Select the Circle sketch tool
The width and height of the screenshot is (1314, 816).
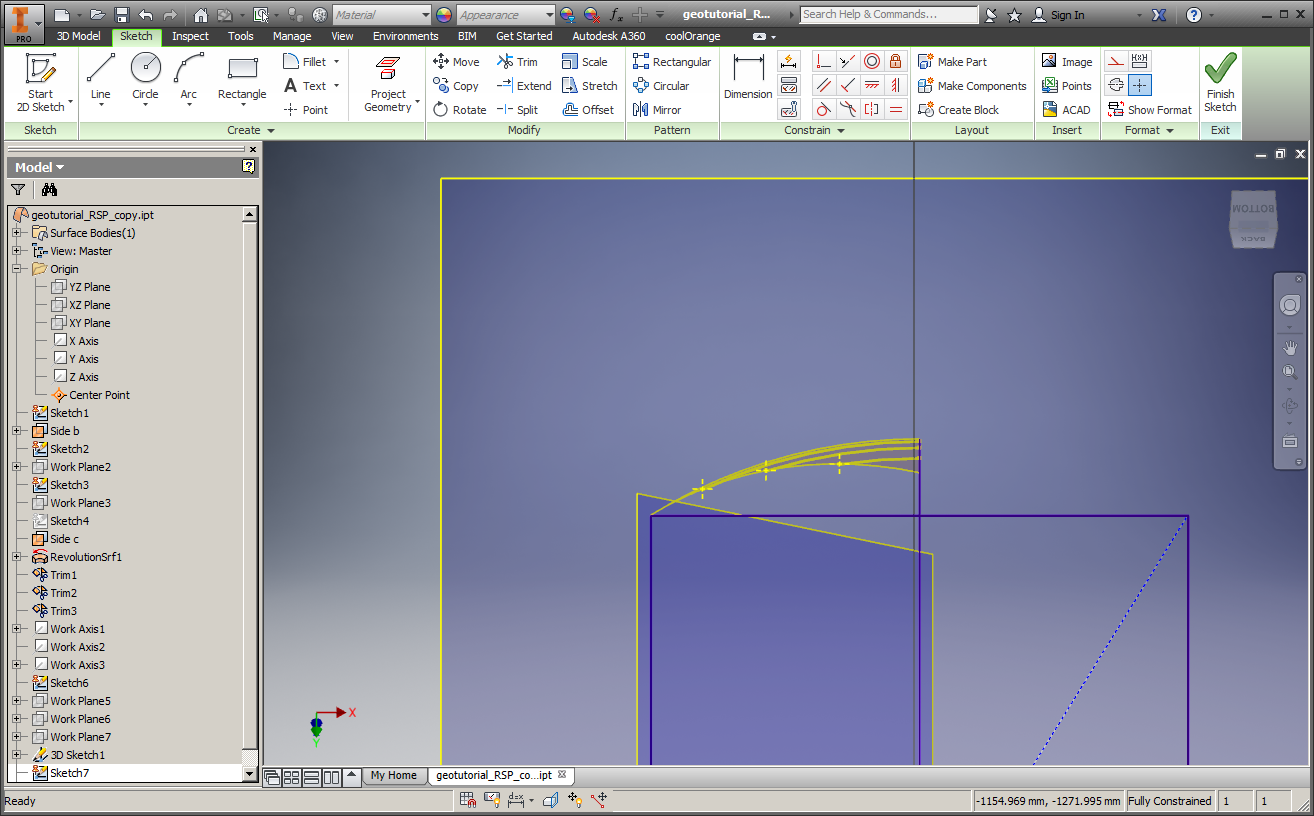pos(145,80)
